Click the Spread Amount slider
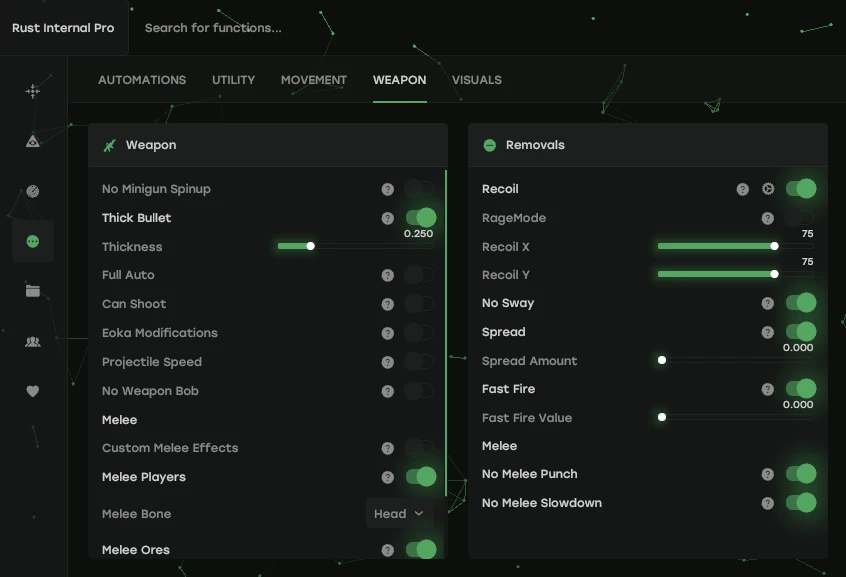 click(x=735, y=360)
